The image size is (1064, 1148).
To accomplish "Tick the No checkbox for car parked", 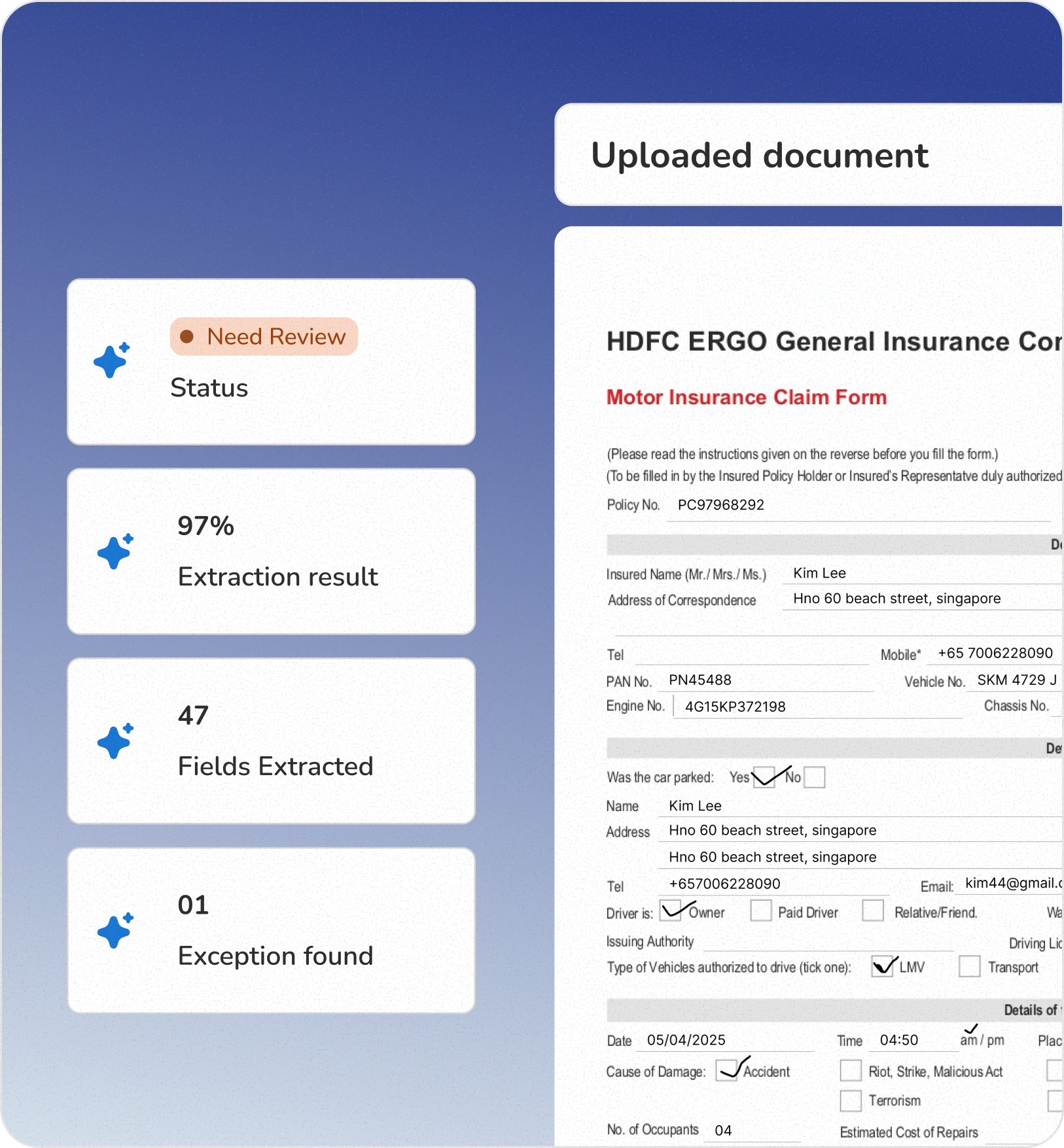I will (814, 777).
